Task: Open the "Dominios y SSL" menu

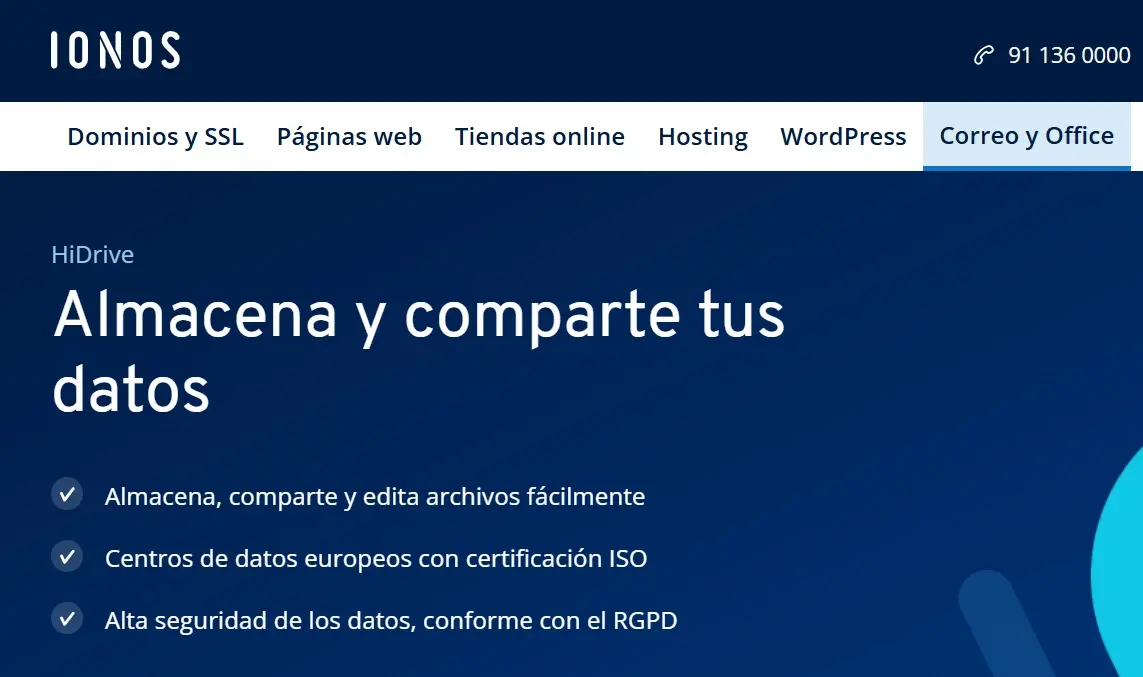Action: coord(155,136)
